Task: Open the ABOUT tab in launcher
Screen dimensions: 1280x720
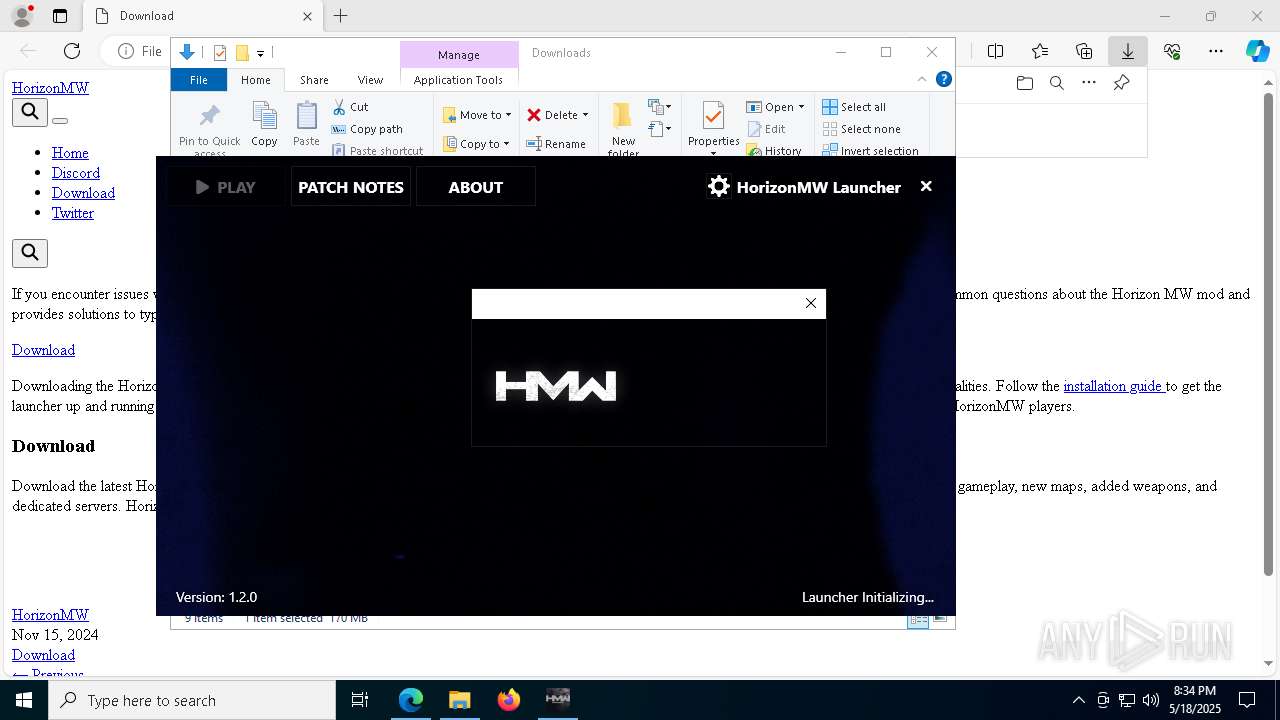Action: click(x=475, y=187)
